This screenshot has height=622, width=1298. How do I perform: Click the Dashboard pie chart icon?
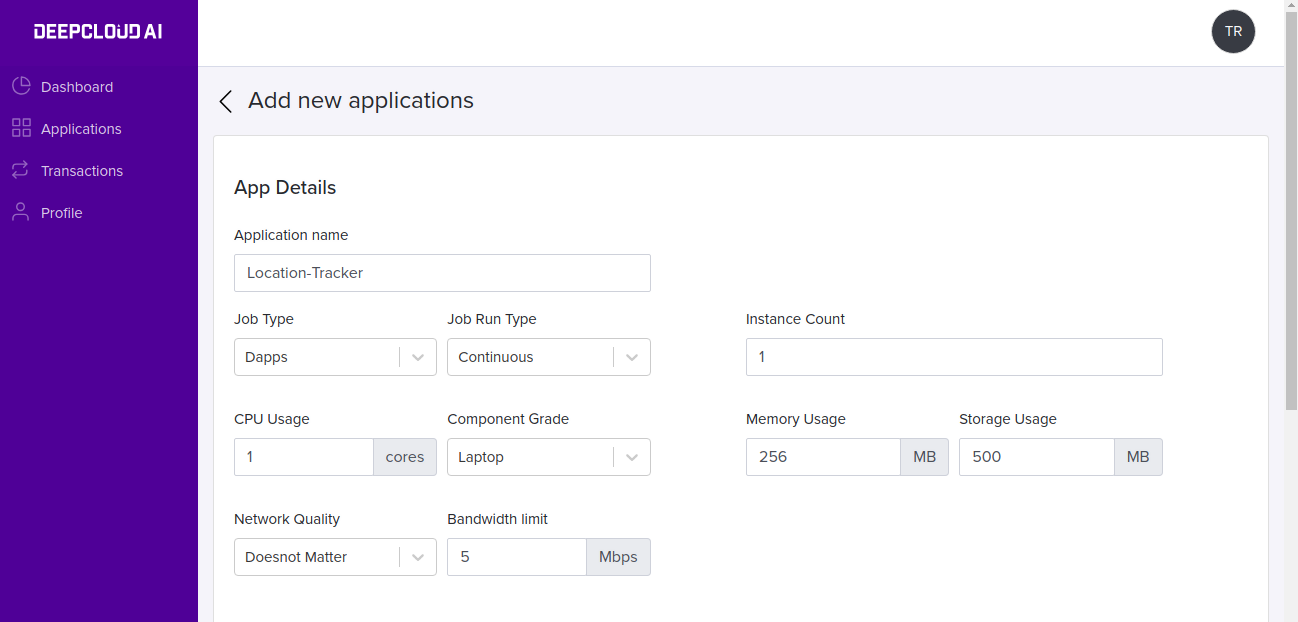point(21,86)
